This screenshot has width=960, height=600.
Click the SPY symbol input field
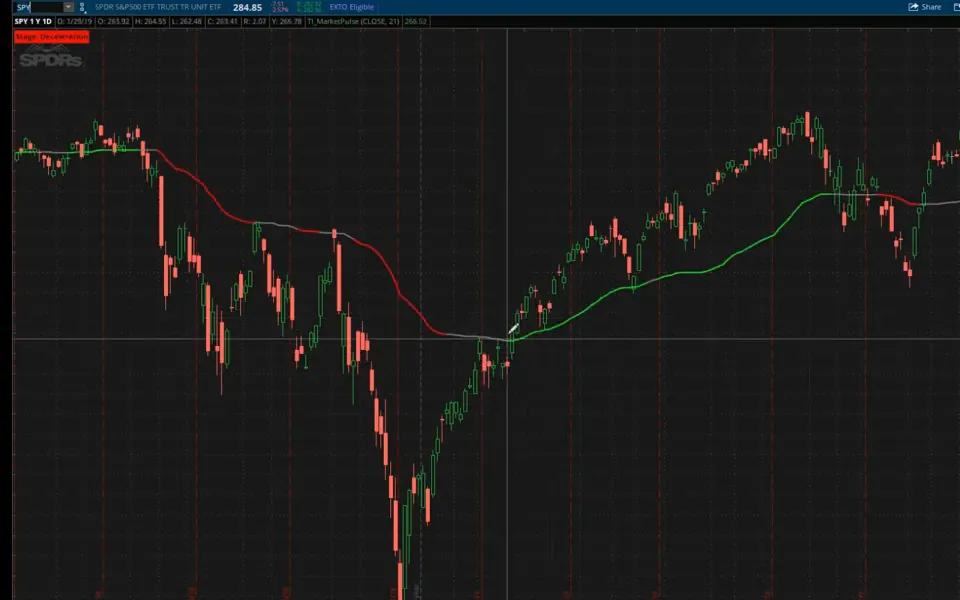[38, 7]
